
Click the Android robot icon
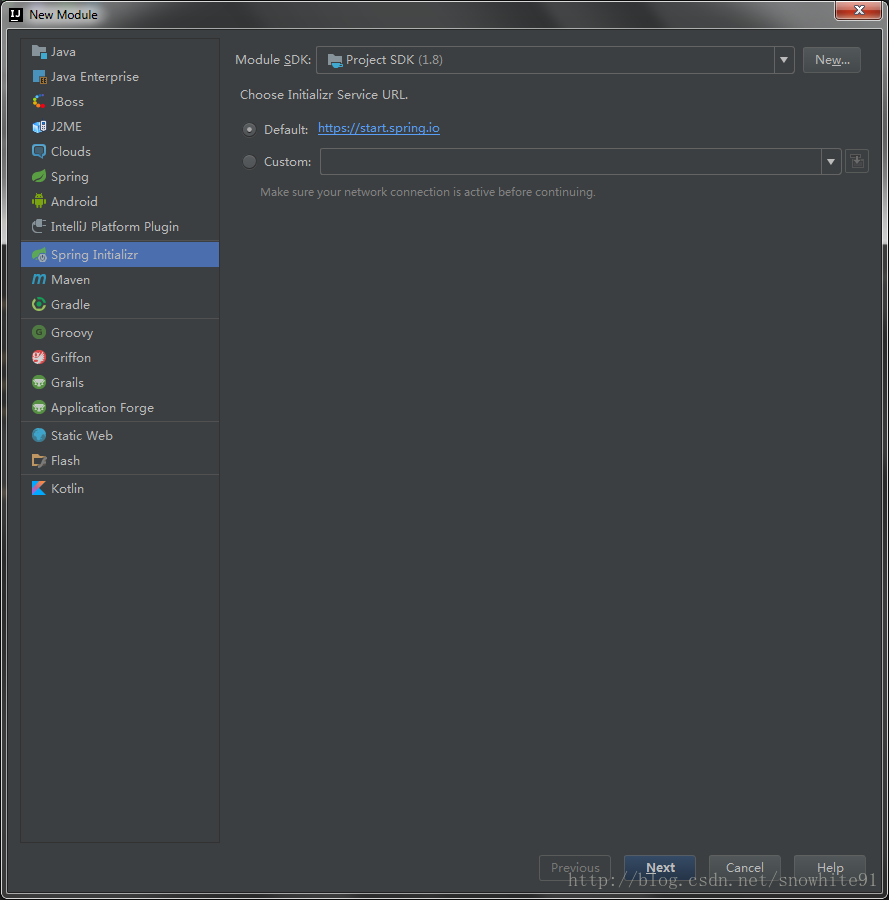[x=39, y=201]
